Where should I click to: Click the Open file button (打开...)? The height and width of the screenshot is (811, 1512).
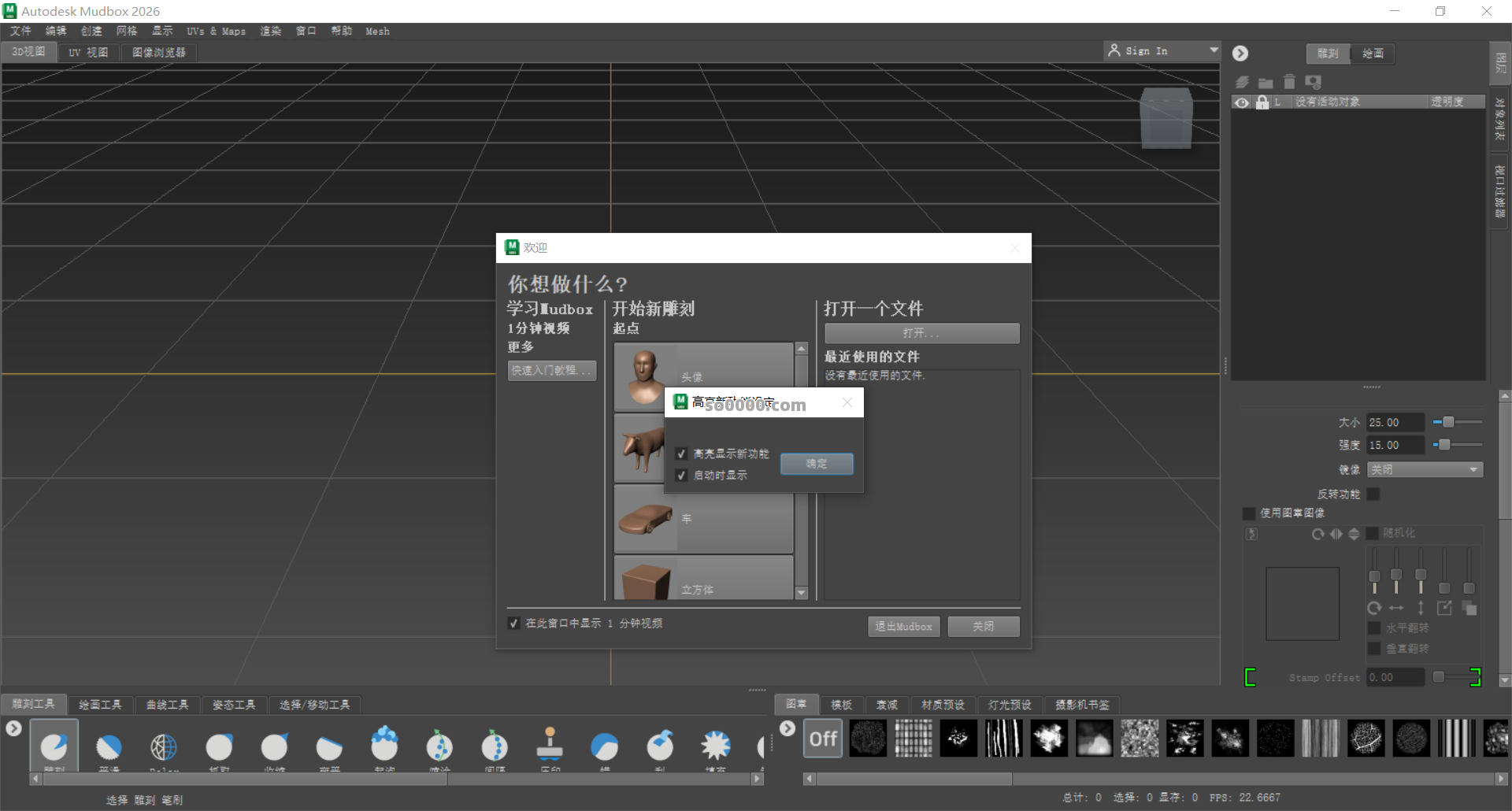[921, 333]
